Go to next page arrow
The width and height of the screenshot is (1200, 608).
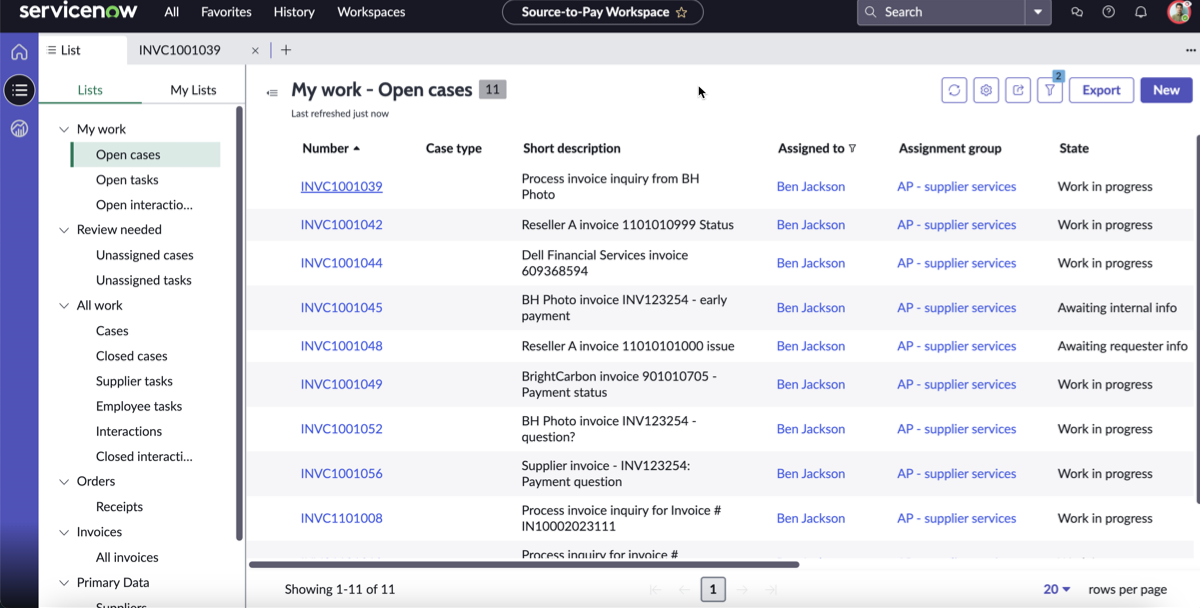pos(742,590)
